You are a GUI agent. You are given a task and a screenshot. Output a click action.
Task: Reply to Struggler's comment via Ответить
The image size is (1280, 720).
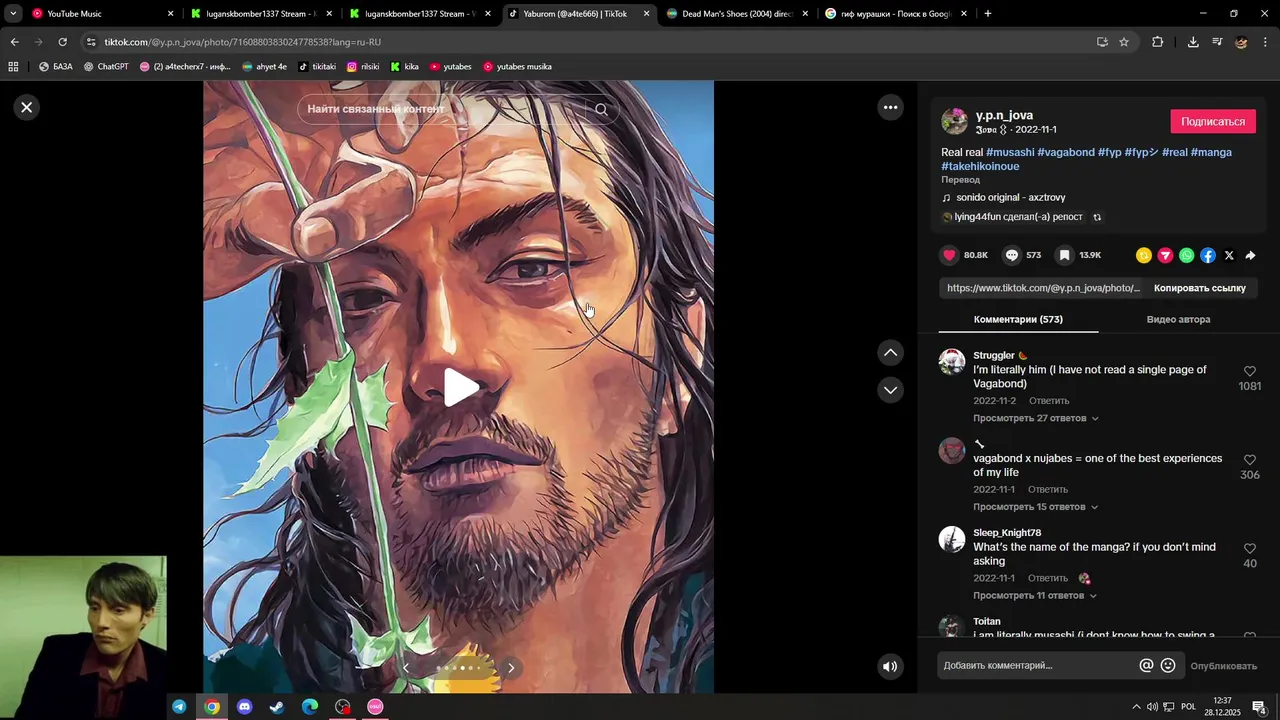click(1049, 401)
